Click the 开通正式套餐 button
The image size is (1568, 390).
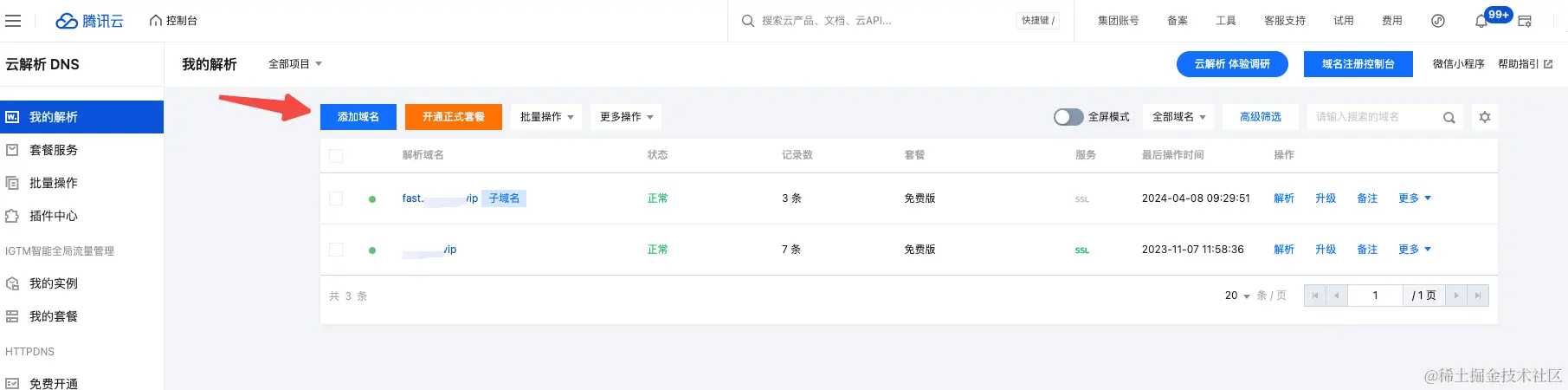pos(453,117)
